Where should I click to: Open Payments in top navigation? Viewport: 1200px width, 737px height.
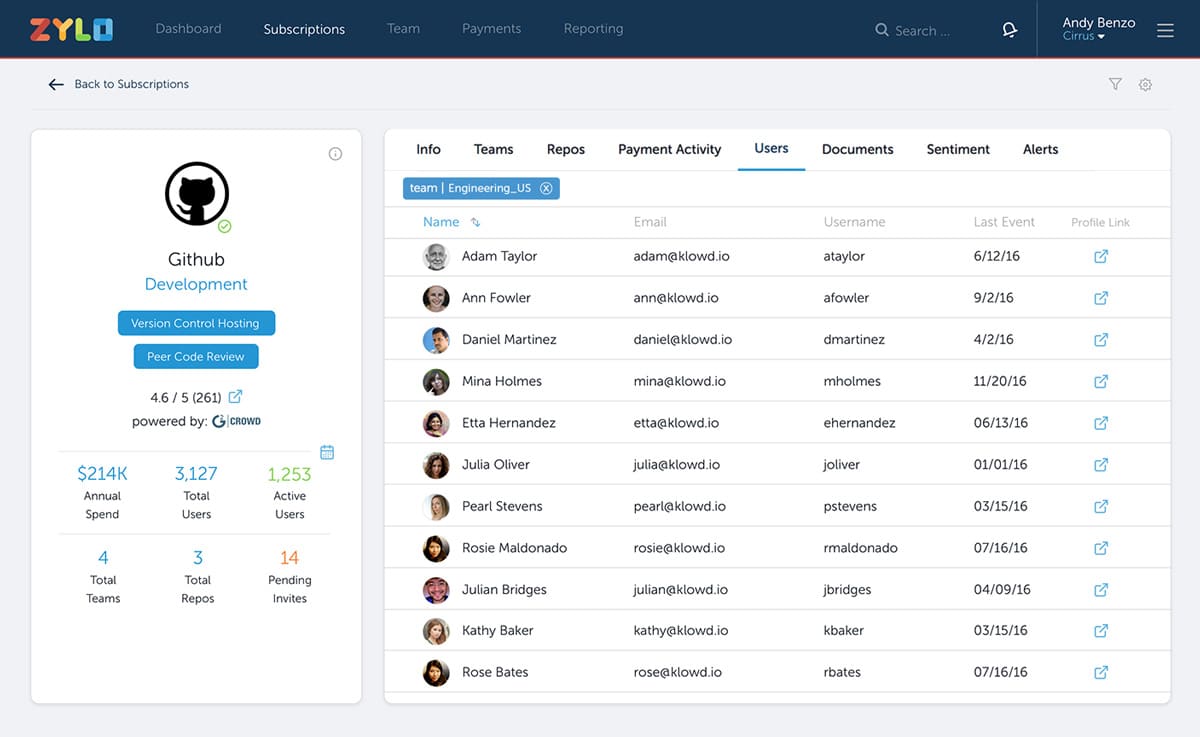(491, 29)
